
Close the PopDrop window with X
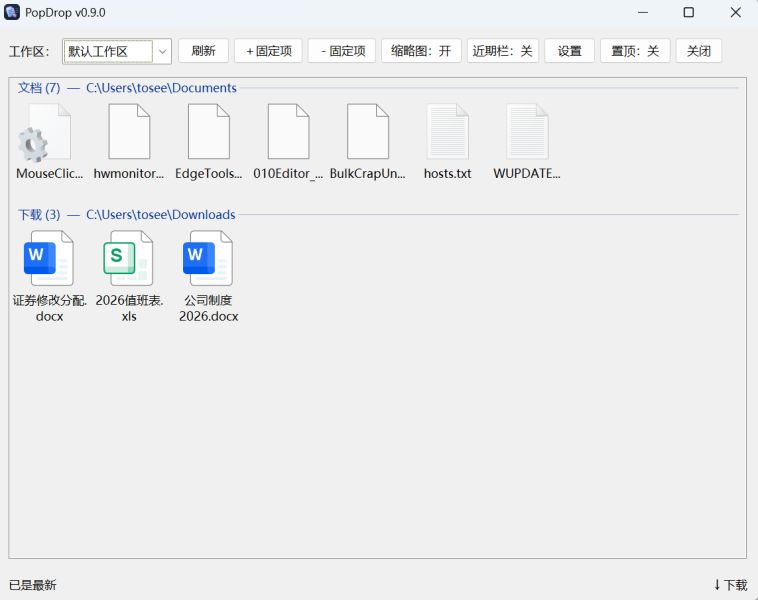pyautogui.click(x=735, y=12)
